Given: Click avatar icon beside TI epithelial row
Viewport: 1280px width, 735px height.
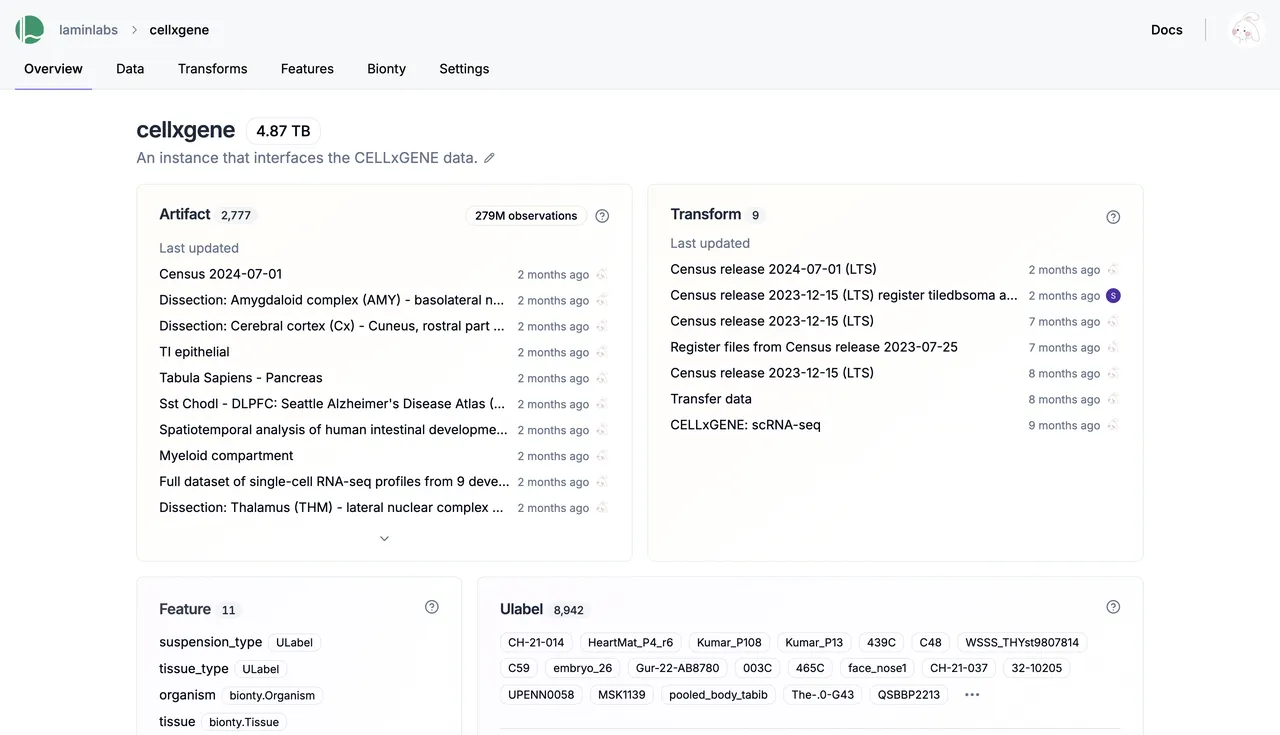Looking at the screenshot, I should tap(602, 352).
